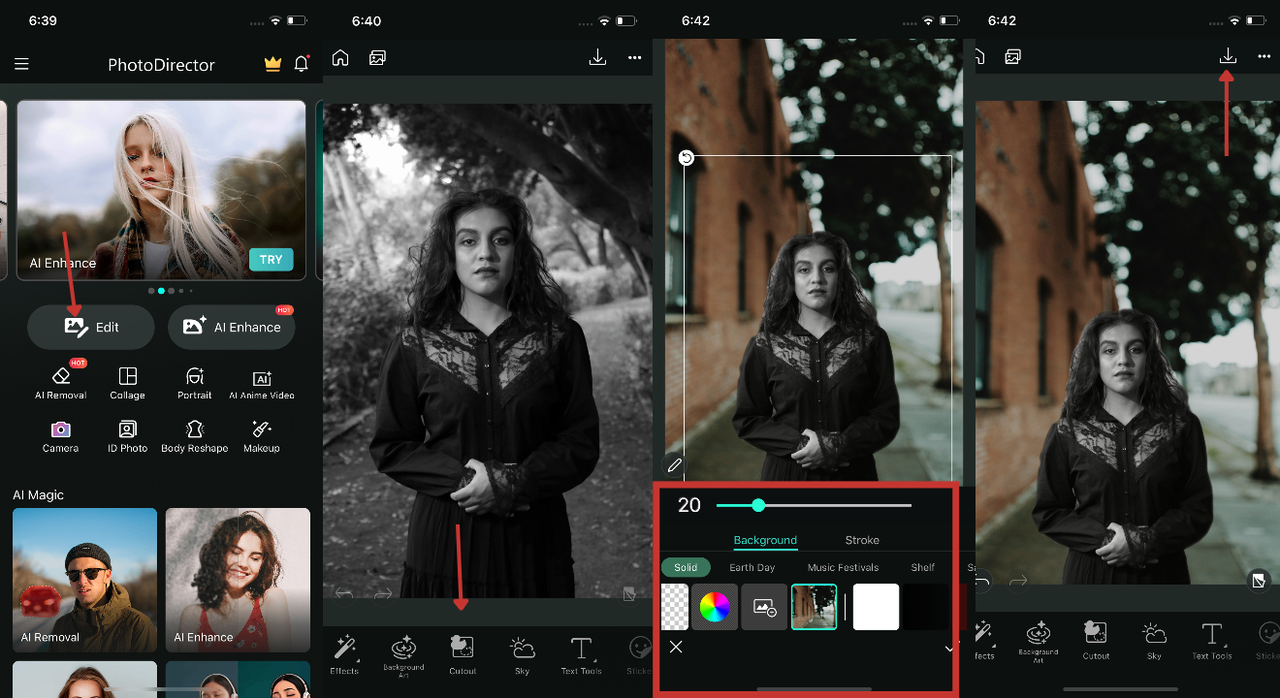Switch to the Stroke tab
This screenshot has height=698, width=1280.
[x=862, y=540]
